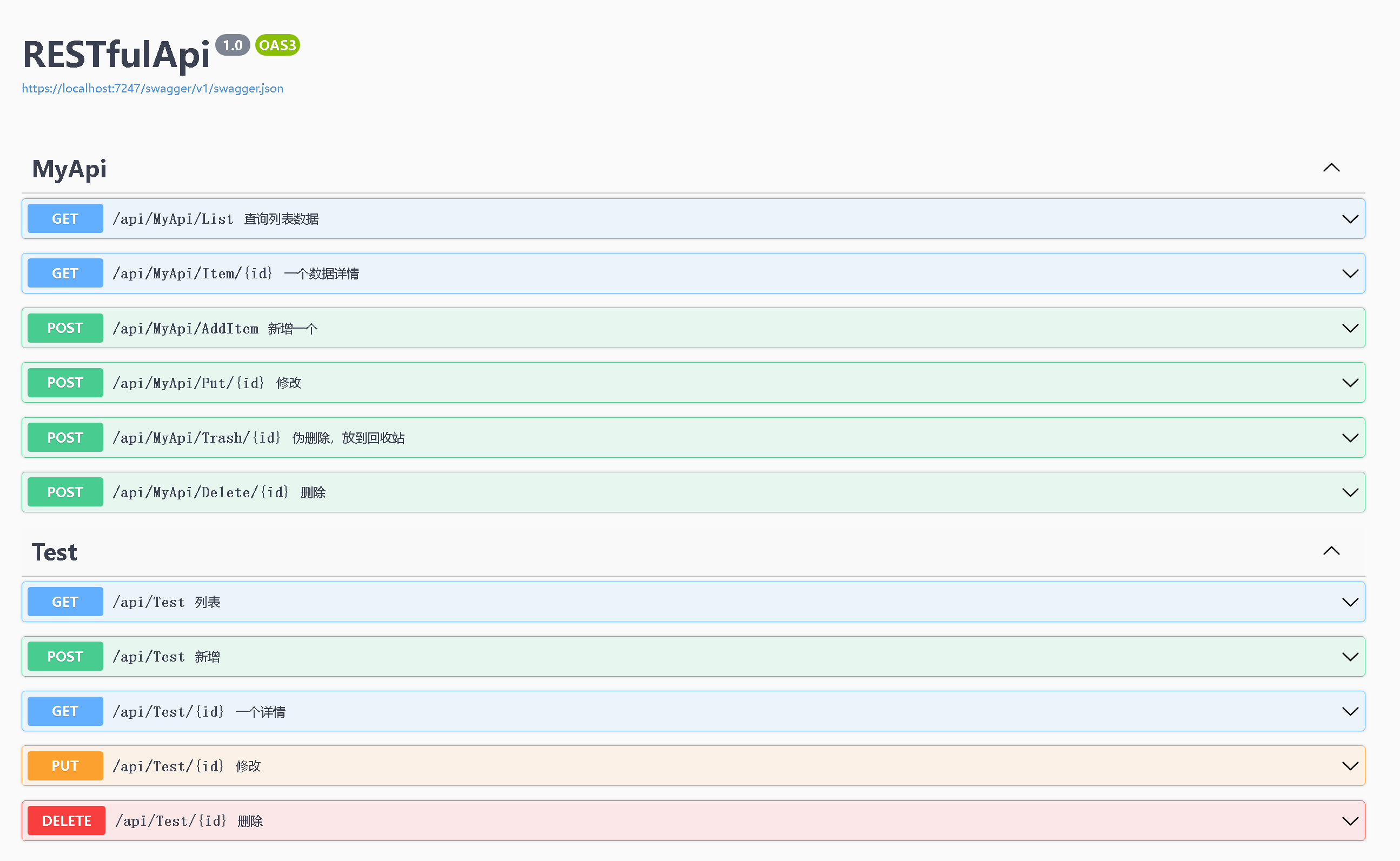Click the MyApi section heading
Screen dimensions: 1400x861
pyautogui.click(x=69, y=169)
